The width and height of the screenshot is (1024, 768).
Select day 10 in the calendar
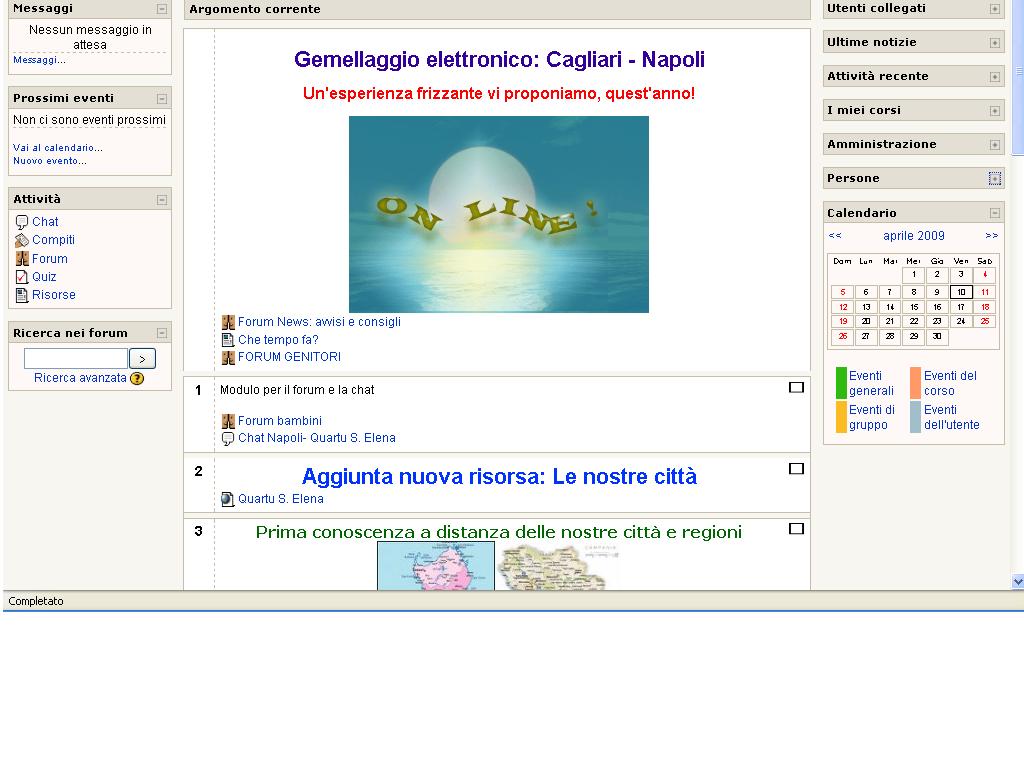point(961,293)
